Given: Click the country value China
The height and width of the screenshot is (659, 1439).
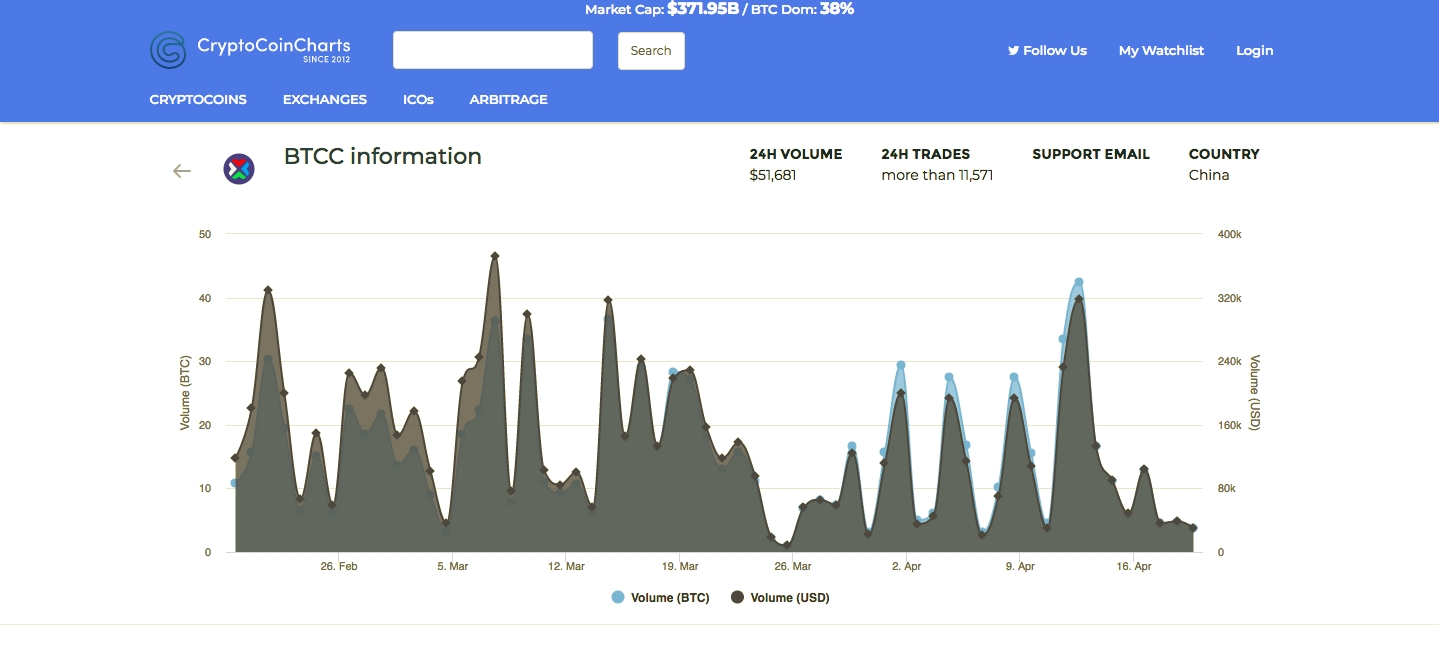Looking at the screenshot, I should click(1209, 175).
